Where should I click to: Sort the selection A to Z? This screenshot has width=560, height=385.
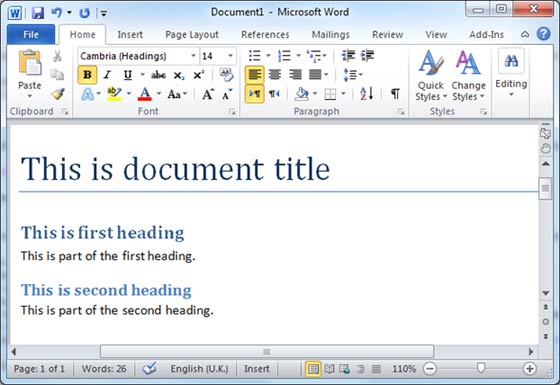(367, 94)
